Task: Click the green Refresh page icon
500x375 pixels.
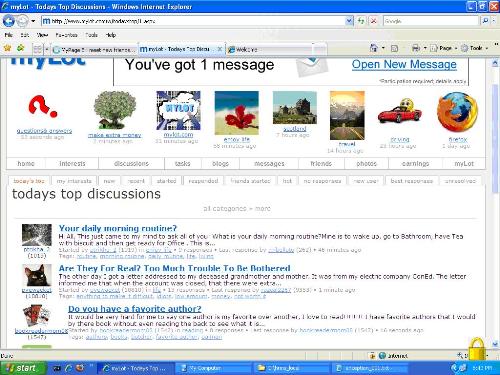Action: 361,21
